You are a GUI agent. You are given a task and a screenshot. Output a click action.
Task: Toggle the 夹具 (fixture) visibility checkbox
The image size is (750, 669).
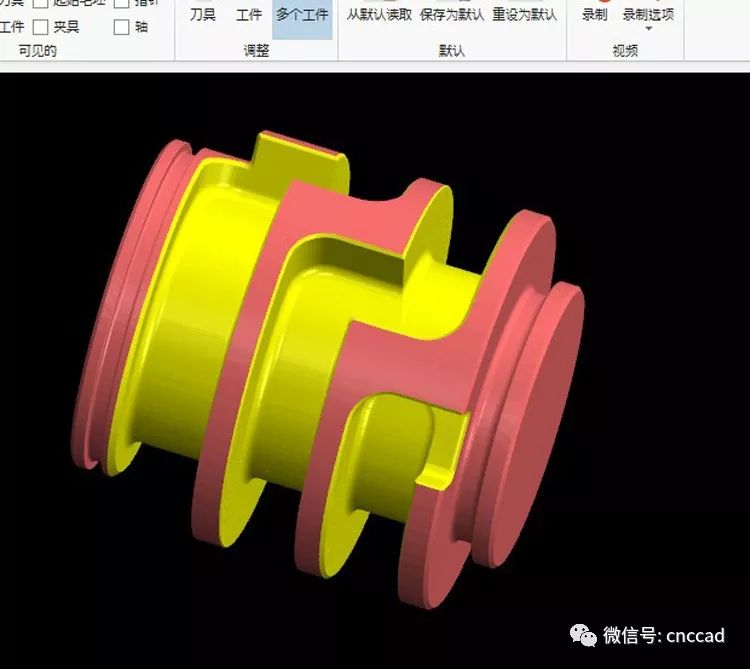pos(40,27)
